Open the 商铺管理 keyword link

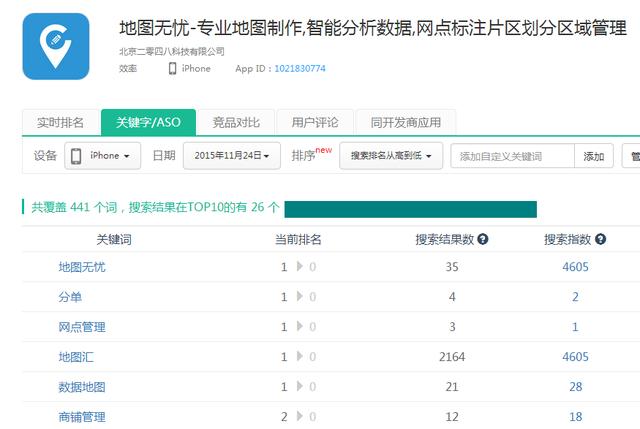click(x=82, y=417)
